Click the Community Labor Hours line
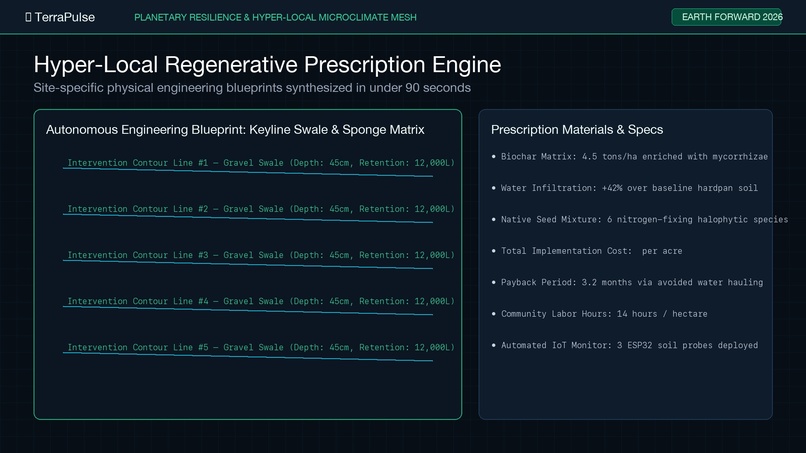Viewport: 806px width, 453px height. (599, 314)
